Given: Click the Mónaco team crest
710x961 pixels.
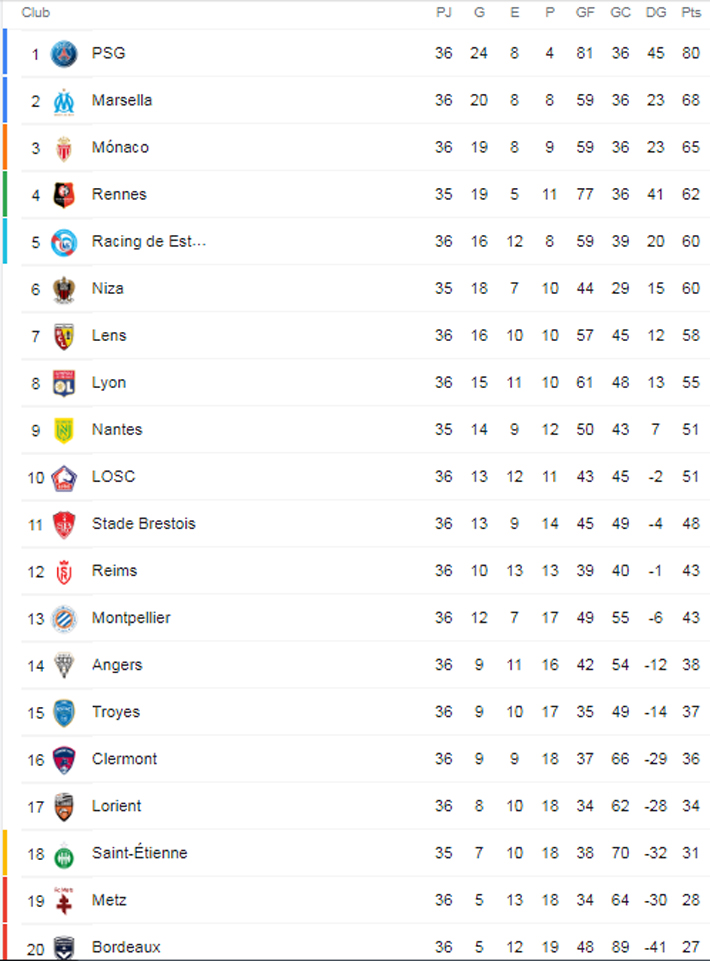Looking at the screenshot, I should point(64,148).
